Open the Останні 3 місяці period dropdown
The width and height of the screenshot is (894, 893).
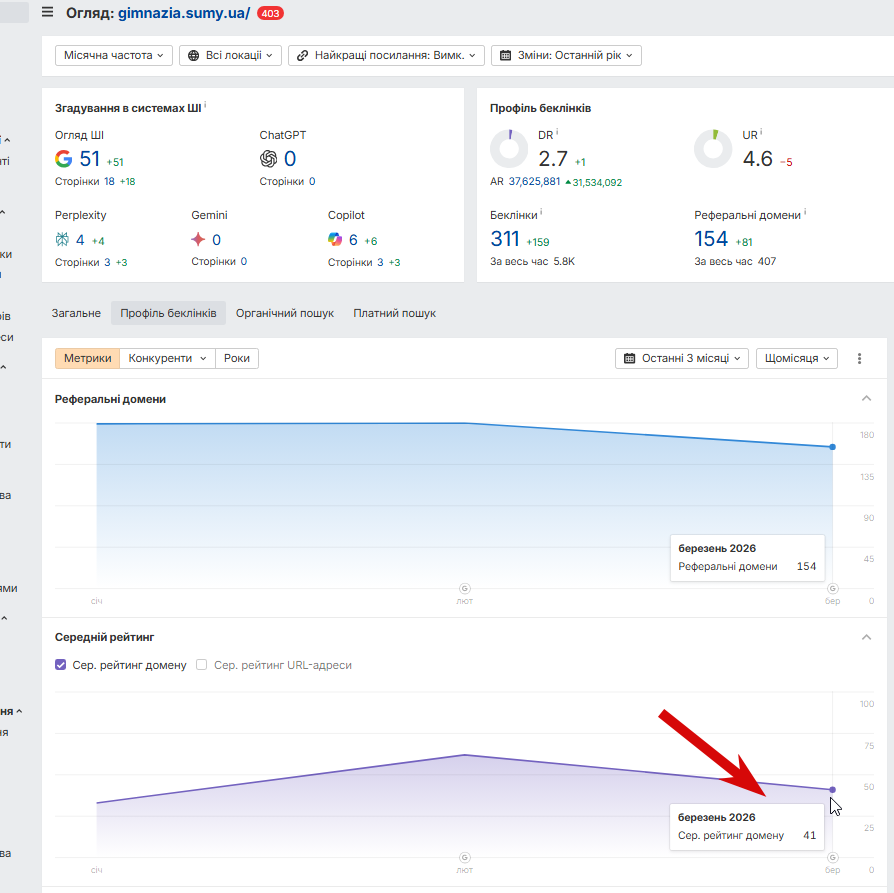click(681, 358)
